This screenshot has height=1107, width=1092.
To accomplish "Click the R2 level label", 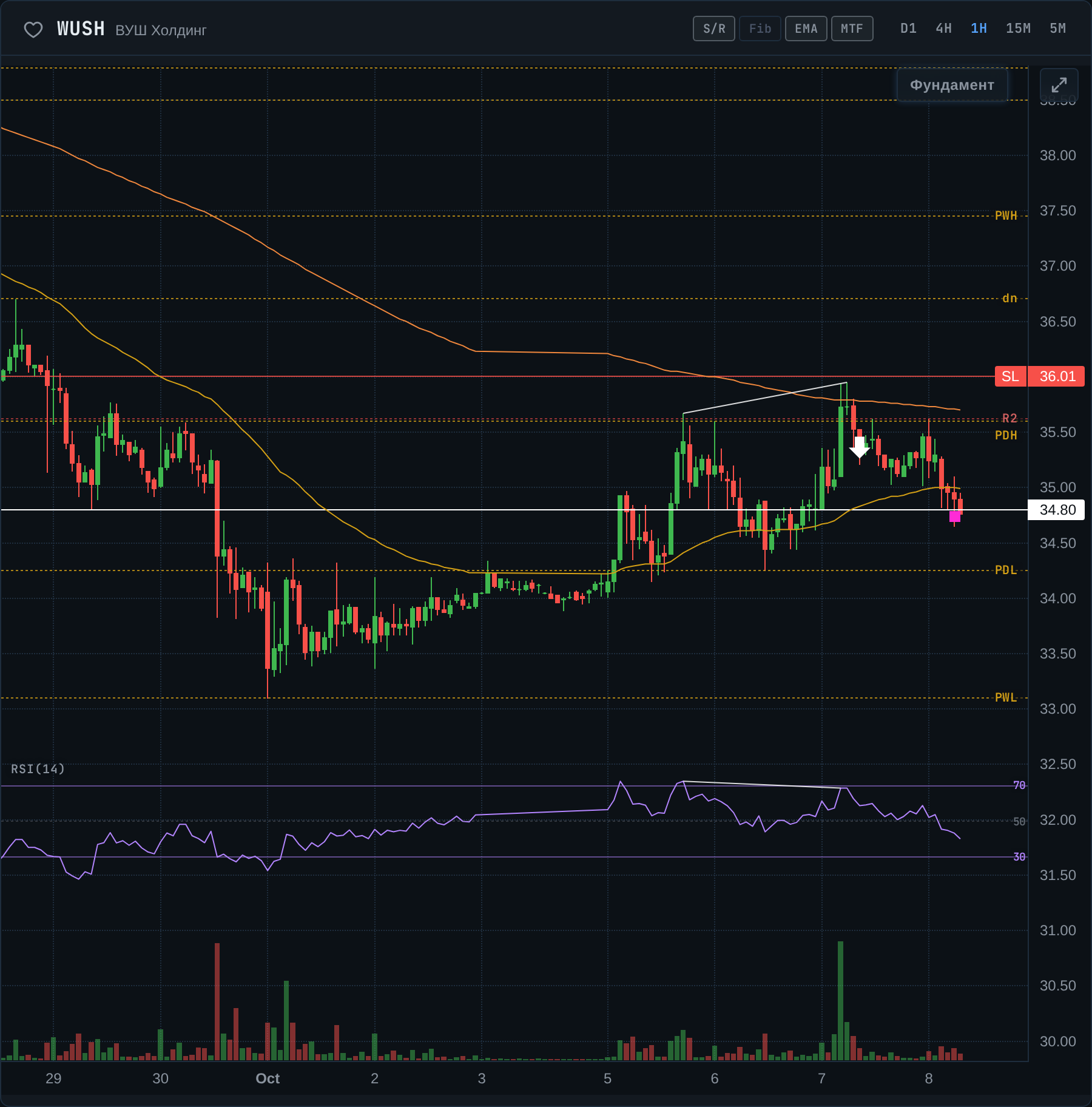I will 1009,418.
